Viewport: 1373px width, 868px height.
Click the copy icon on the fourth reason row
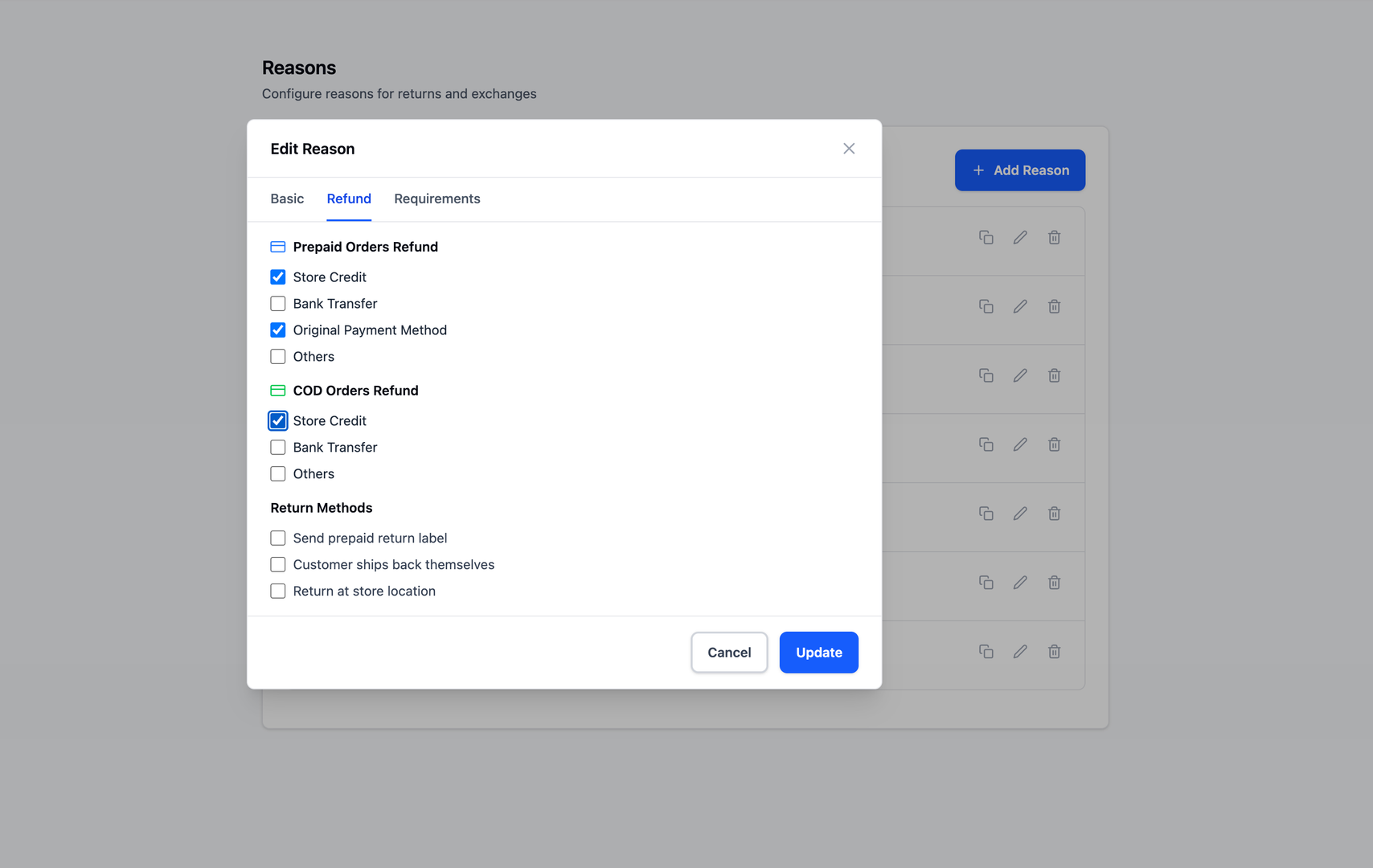[x=986, y=444]
